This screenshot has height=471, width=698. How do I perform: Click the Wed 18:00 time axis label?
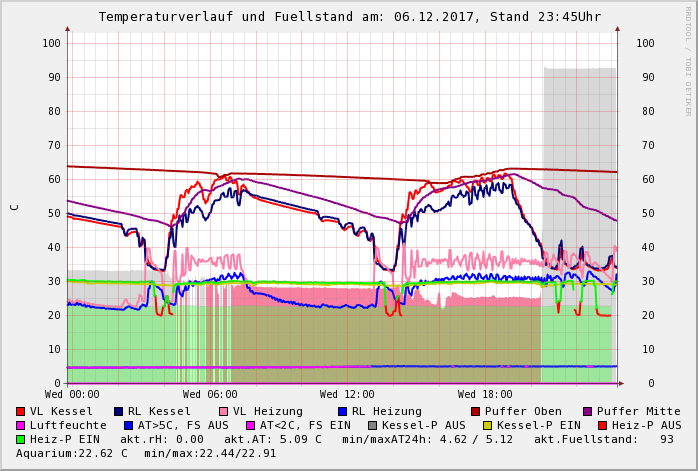click(x=485, y=394)
